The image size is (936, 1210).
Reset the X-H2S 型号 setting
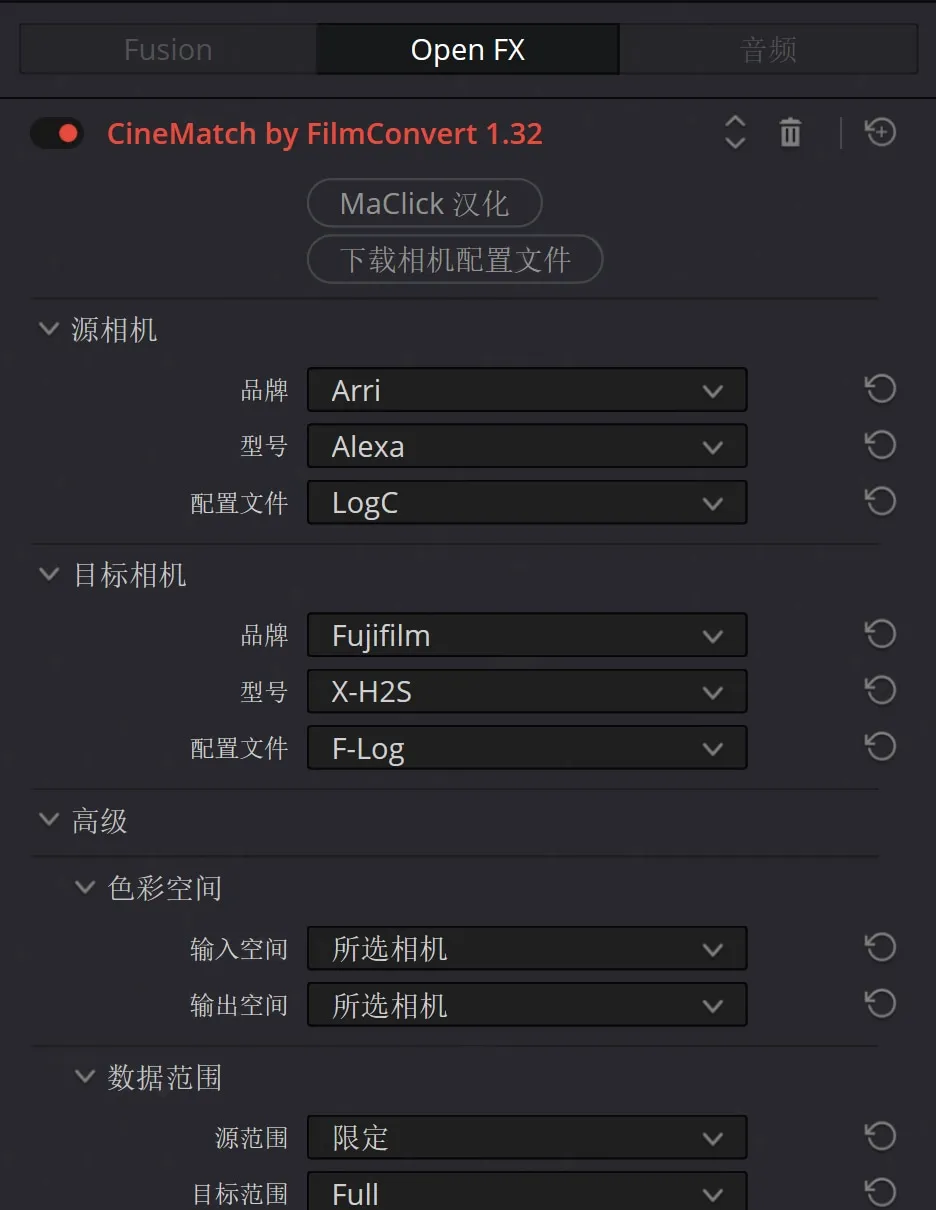click(x=880, y=690)
